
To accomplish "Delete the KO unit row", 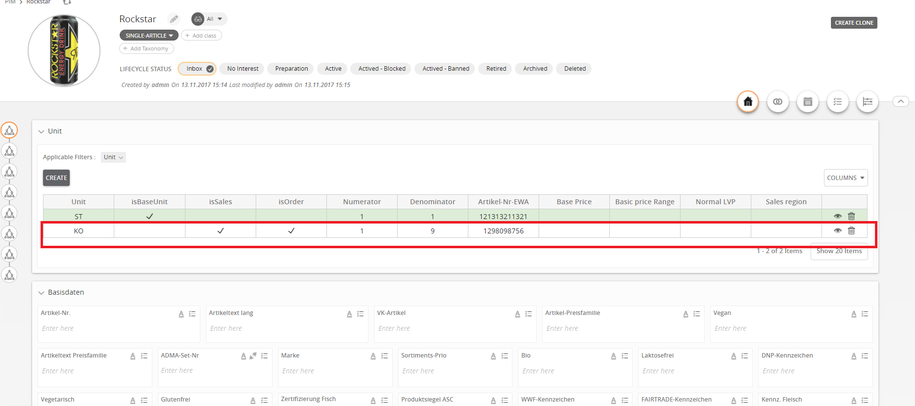I will (x=851, y=230).
